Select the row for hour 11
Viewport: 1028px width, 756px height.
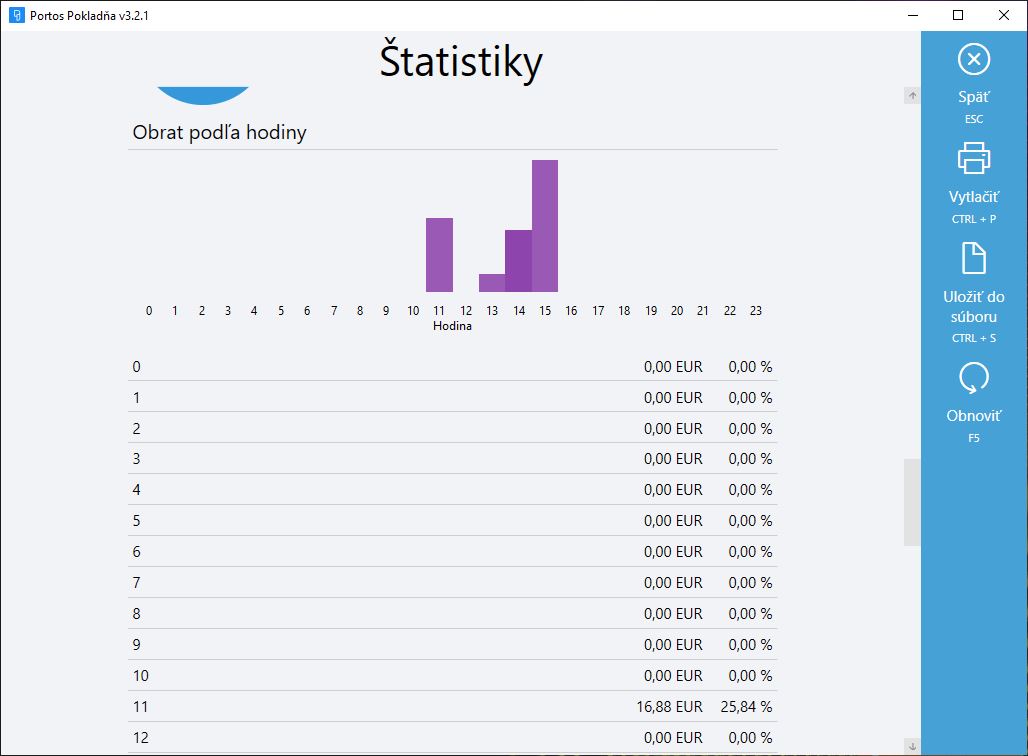pos(453,707)
